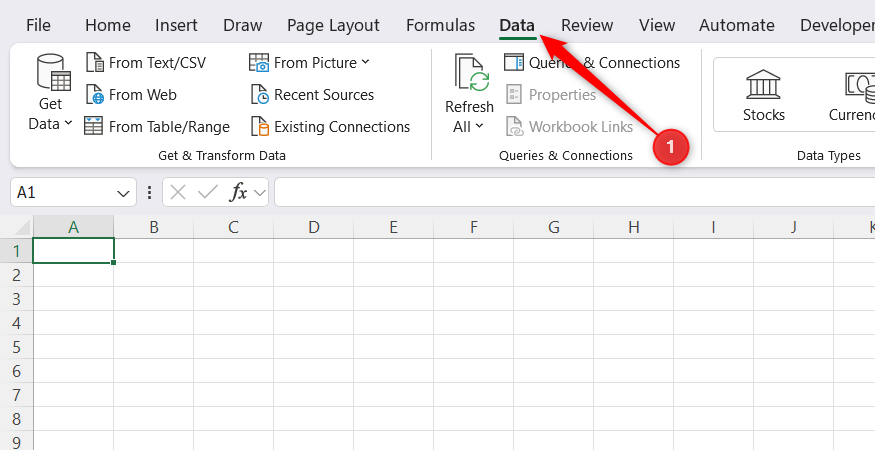Viewport: 875px width, 450px height.
Task: Select column B header
Action: tap(153, 227)
